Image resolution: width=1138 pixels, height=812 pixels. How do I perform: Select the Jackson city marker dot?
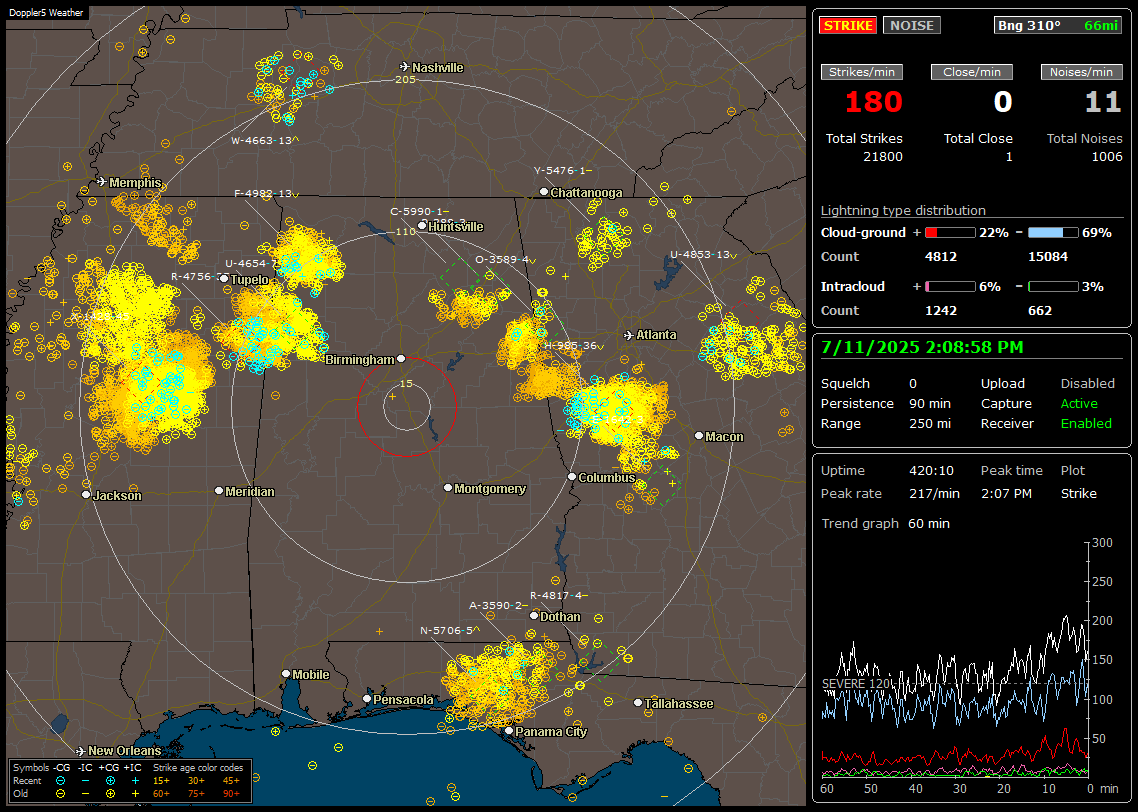[86, 494]
